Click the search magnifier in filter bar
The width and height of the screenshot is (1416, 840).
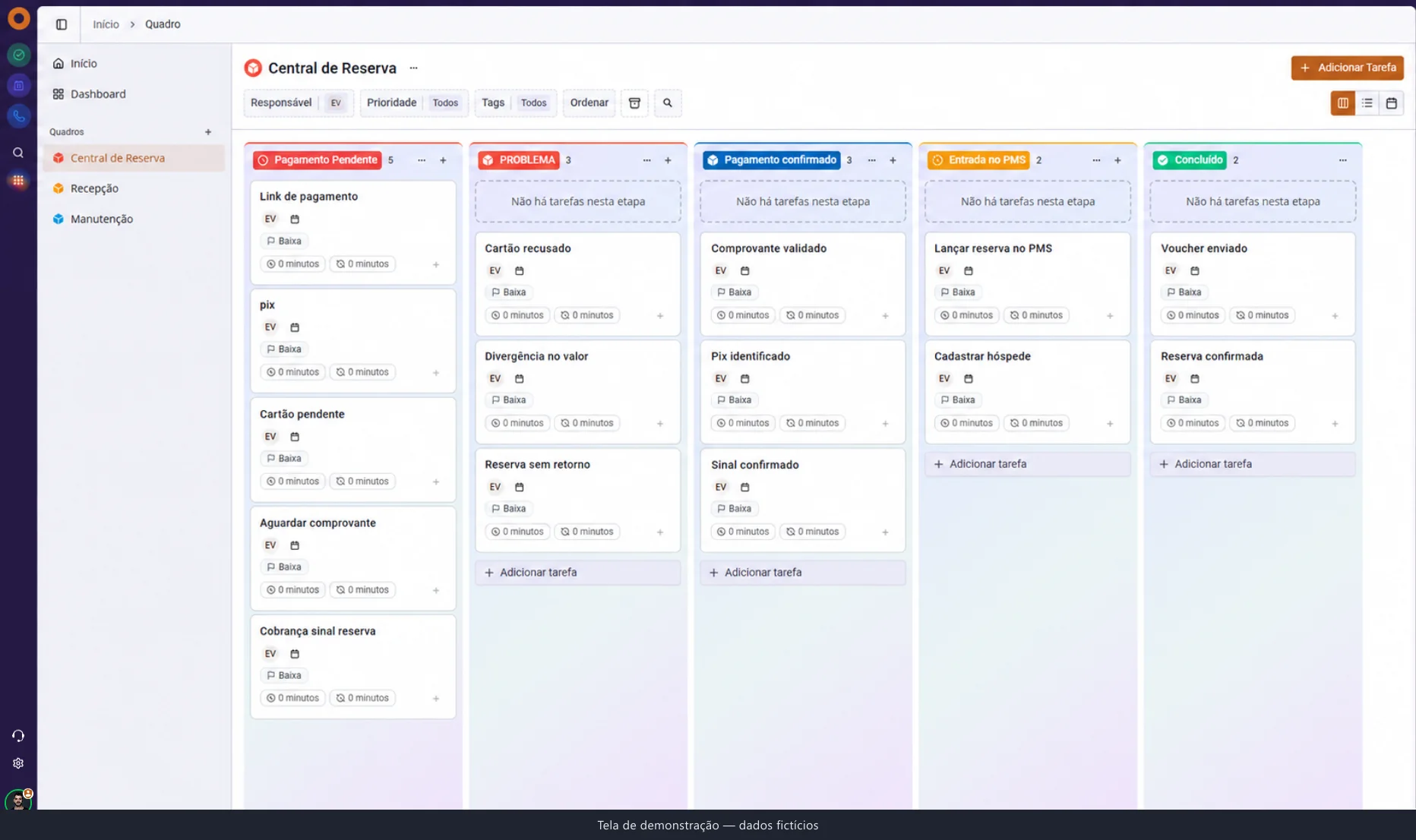pos(668,103)
